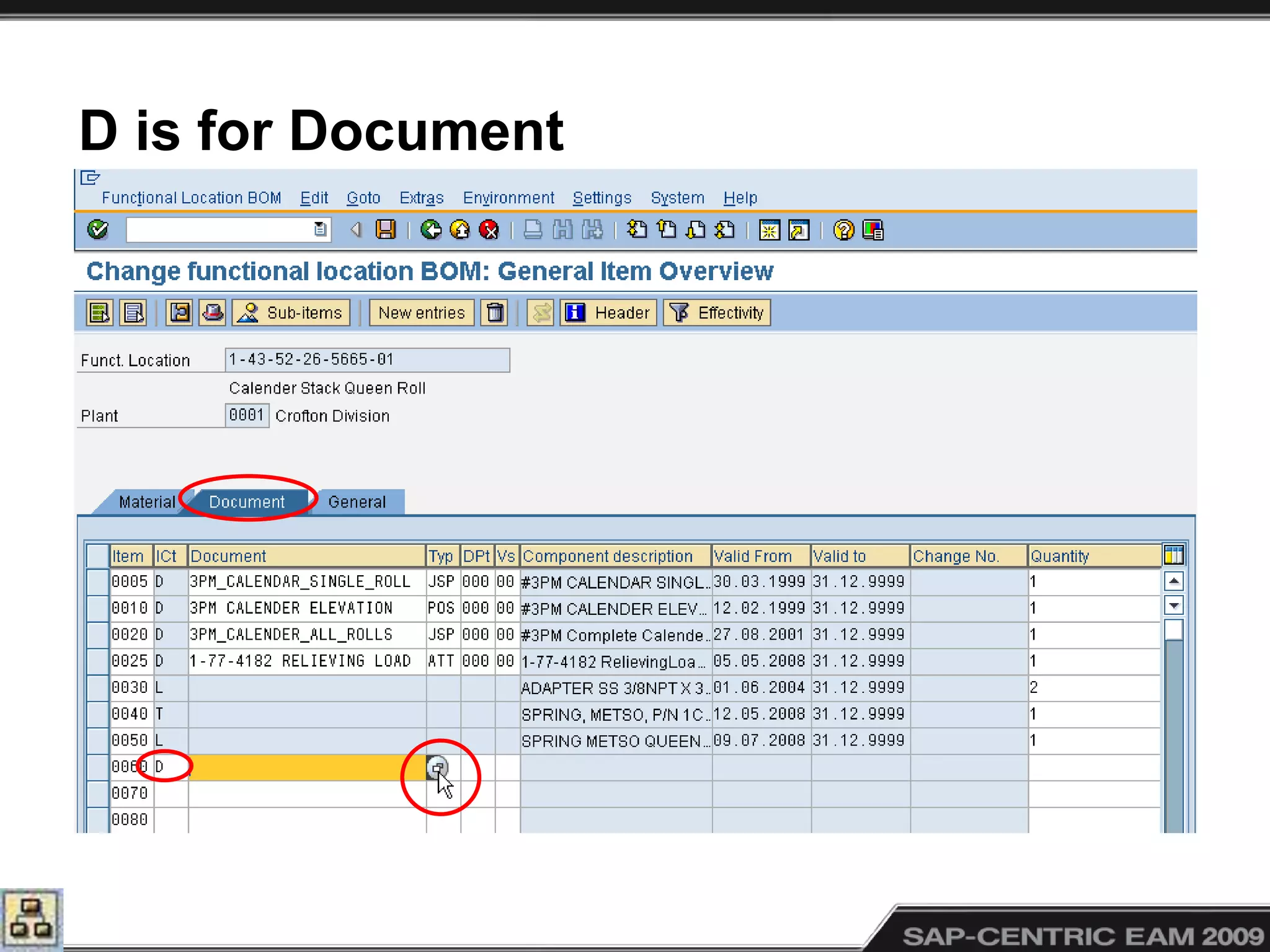The height and width of the screenshot is (952, 1270).
Task: Click the Sub-items button
Action: tap(291, 312)
